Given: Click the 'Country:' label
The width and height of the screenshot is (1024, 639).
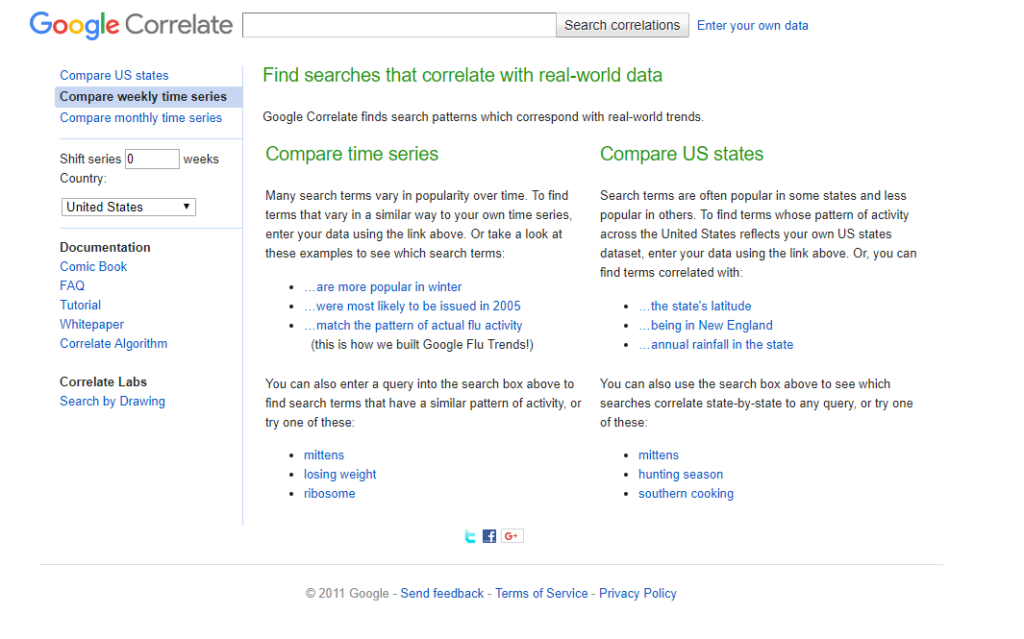Looking at the screenshot, I should click(x=83, y=178).
